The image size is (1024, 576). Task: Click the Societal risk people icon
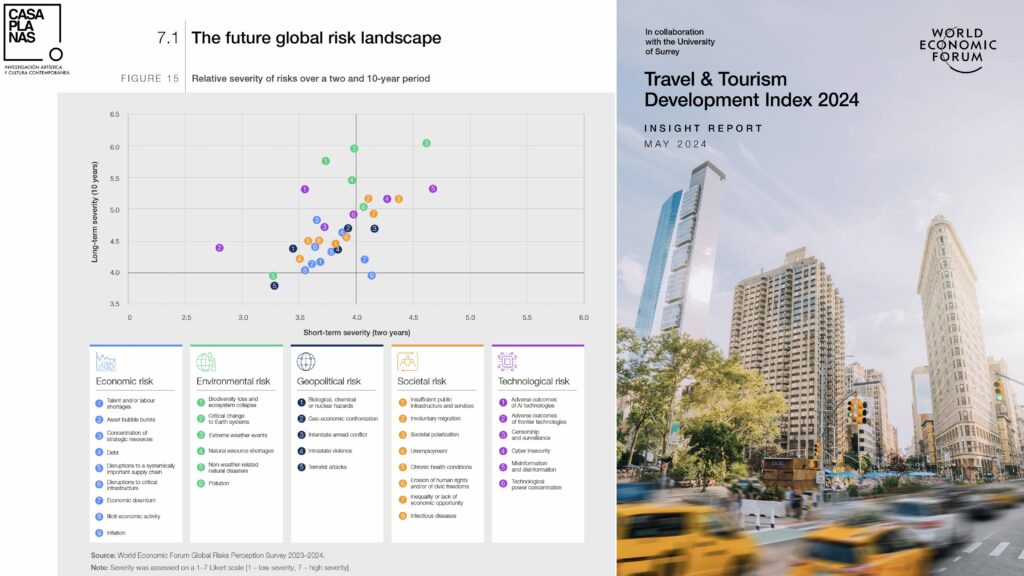coord(407,362)
